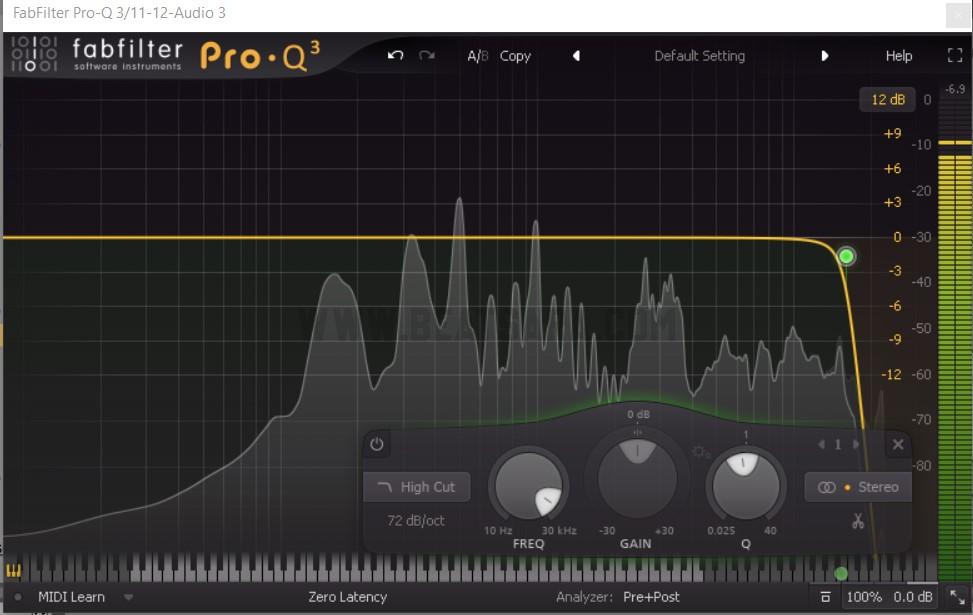Viewport: 973px width, 615px height.
Task: Click the resize arrows icon at bottom right
Action: click(x=956, y=597)
